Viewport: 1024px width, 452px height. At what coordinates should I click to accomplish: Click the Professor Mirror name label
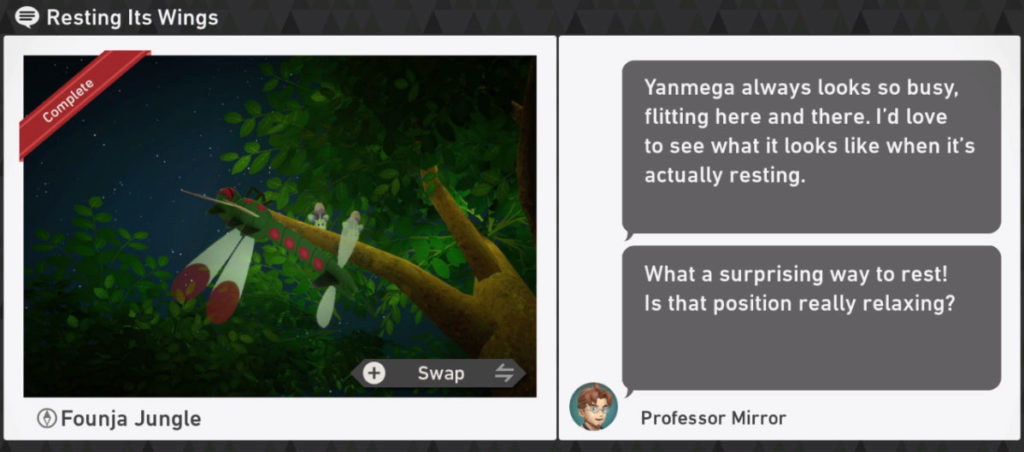(x=713, y=418)
